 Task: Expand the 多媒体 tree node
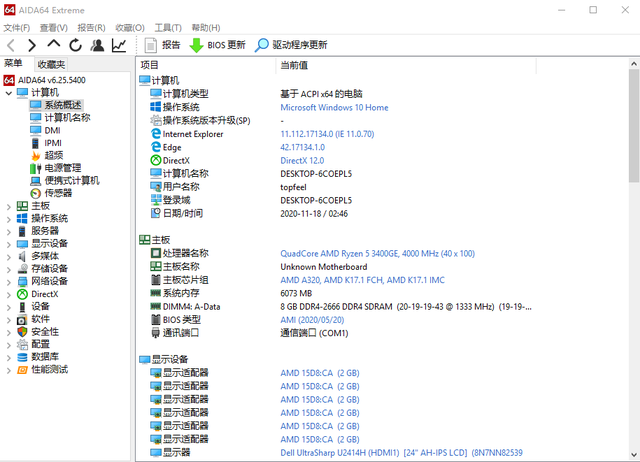9,257
